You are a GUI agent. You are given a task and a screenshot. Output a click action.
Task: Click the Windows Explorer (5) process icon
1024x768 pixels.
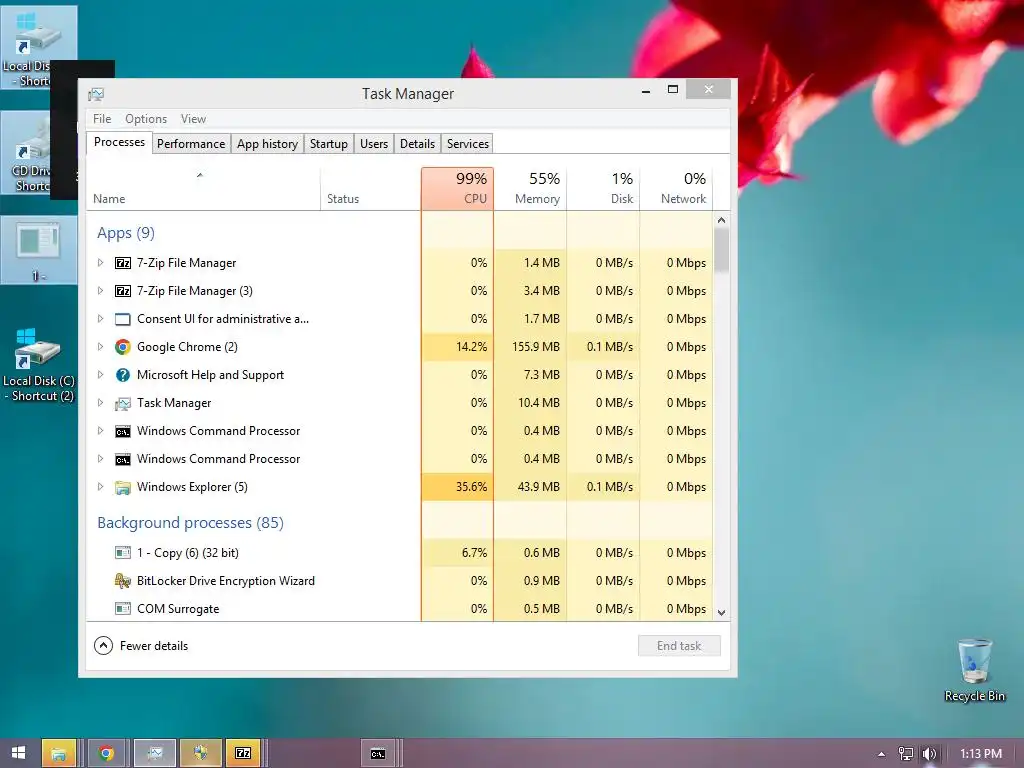tap(123, 487)
